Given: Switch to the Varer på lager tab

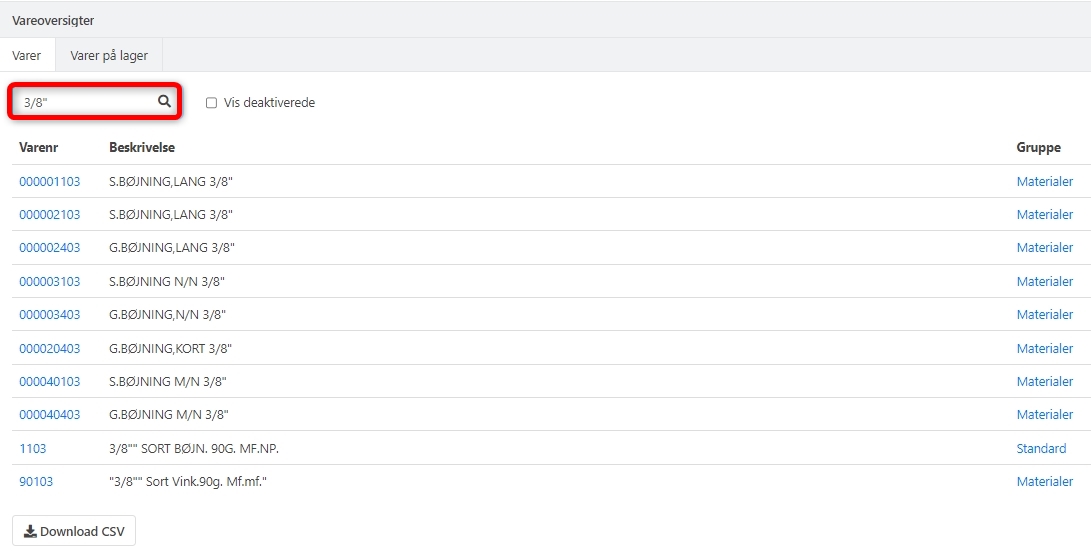Looking at the screenshot, I should (x=109, y=56).
